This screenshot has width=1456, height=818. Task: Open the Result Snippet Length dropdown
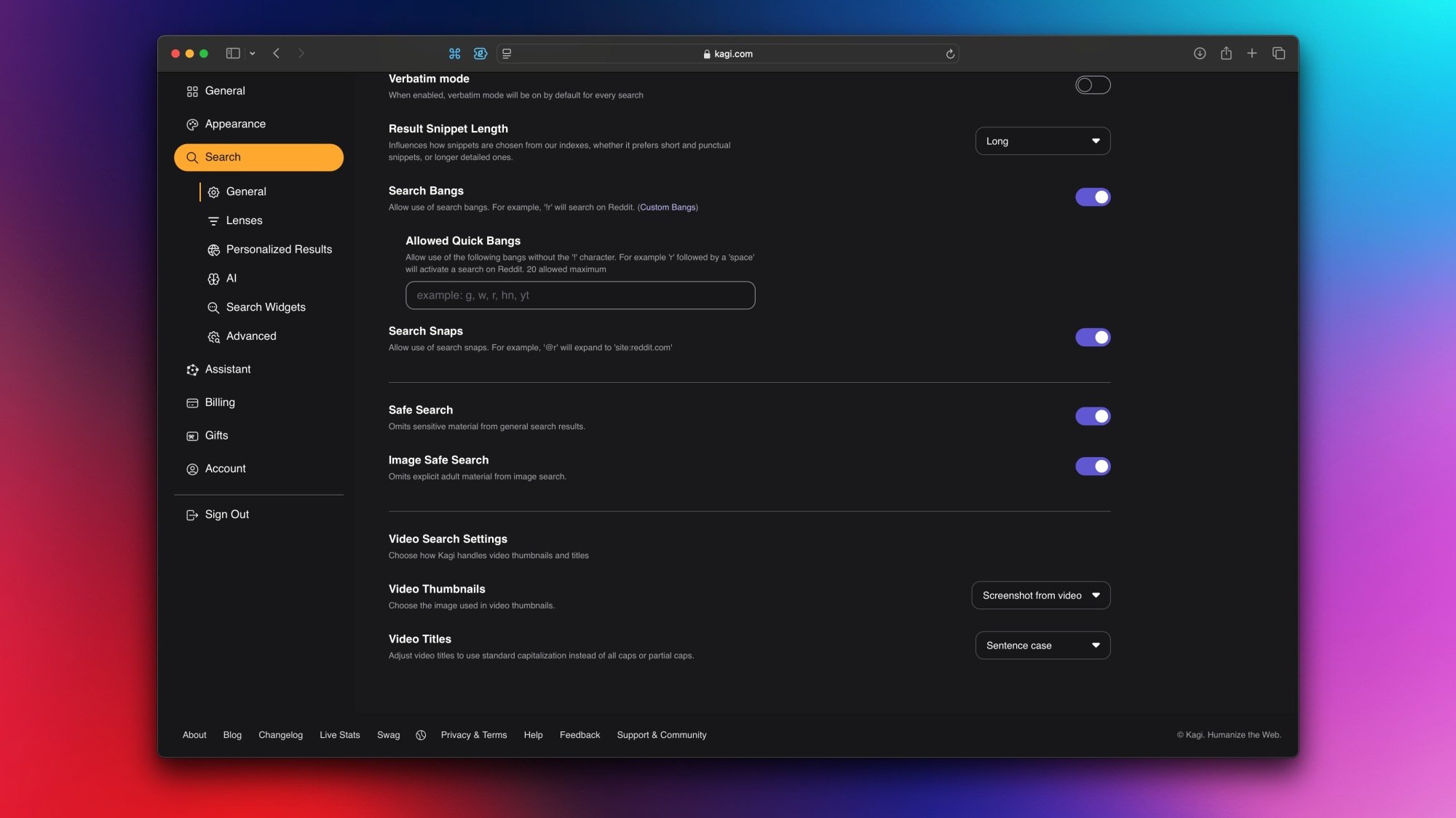(1042, 141)
